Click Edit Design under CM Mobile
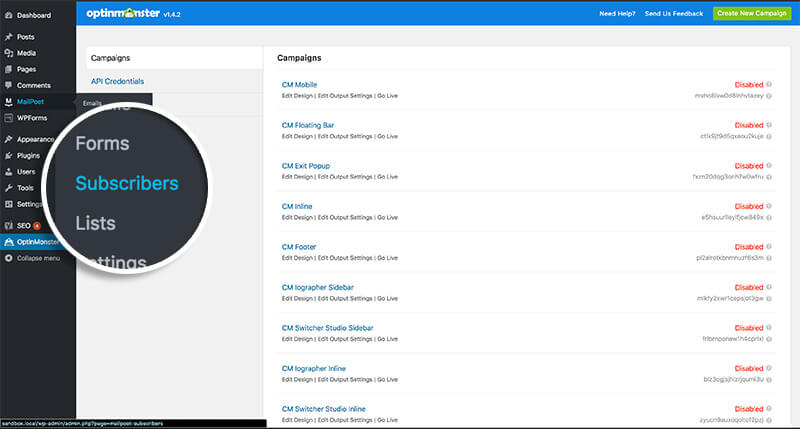Image resolution: width=800 pixels, height=429 pixels. coord(297,96)
